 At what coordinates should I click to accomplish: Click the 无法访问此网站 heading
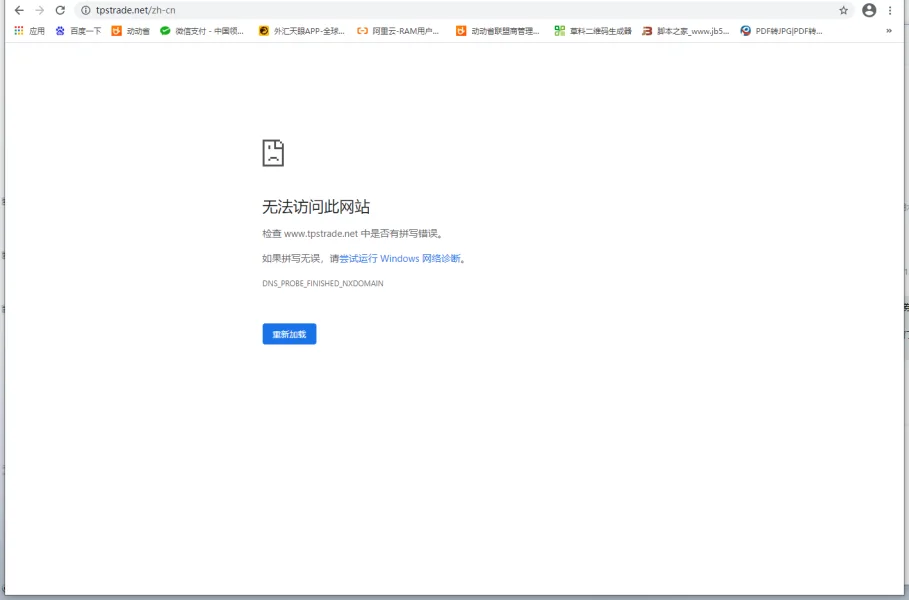point(316,207)
